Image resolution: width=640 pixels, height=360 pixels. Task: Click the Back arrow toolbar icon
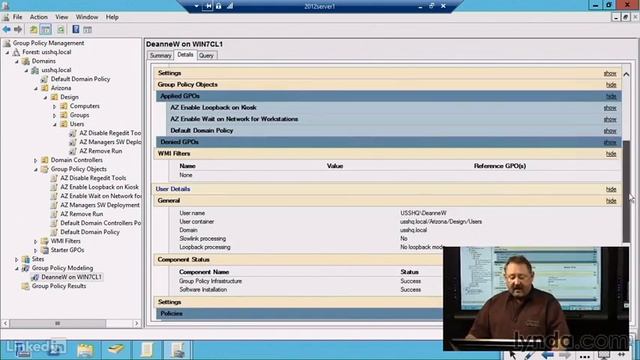tap(7, 29)
